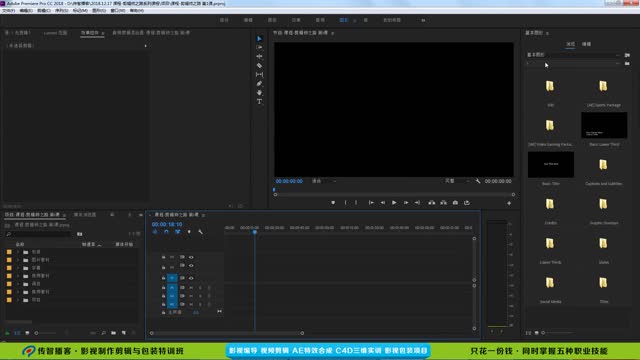The width and height of the screenshot is (640, 360).
Task: Click New Item in Project panel
Action: (124, 333)
